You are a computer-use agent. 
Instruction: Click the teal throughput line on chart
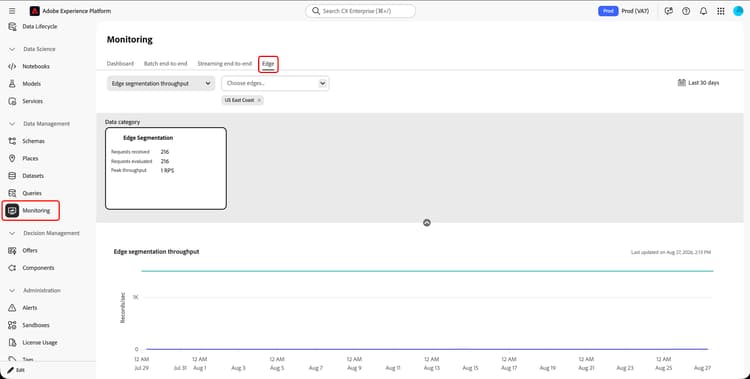point(427,271)
